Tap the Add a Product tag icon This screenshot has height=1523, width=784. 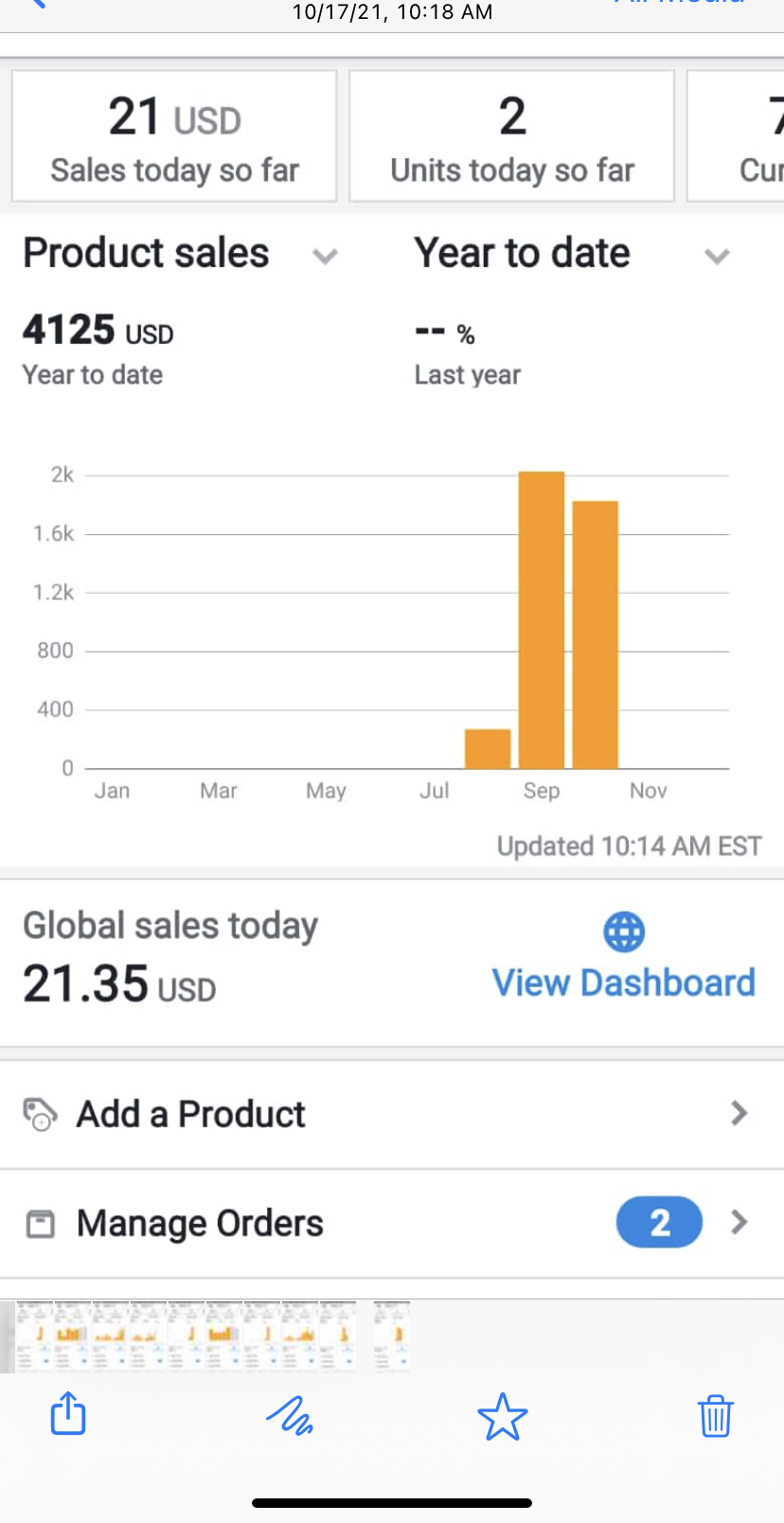(x=40, y=1115)
